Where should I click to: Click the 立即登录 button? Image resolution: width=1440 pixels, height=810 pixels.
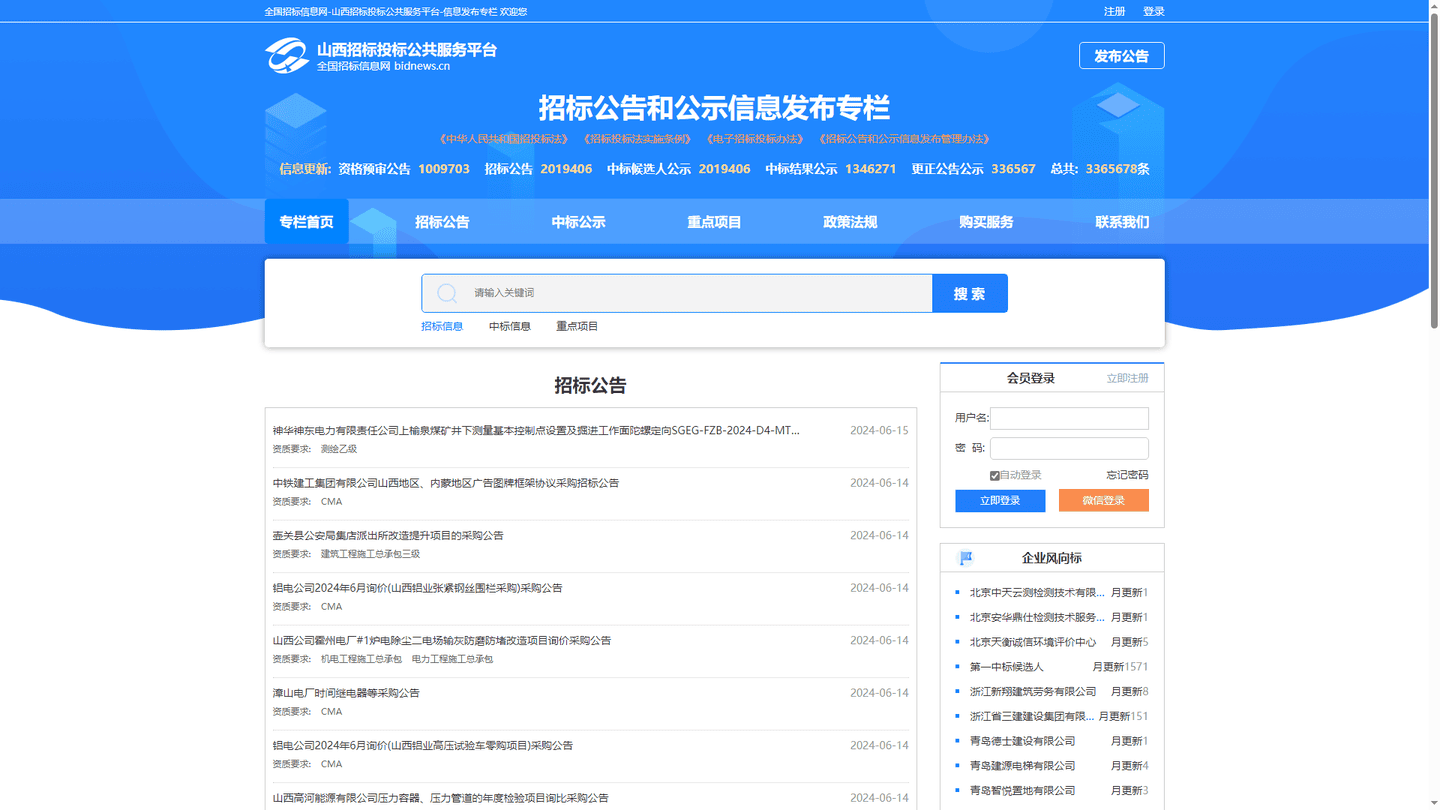pos(1000,500)
